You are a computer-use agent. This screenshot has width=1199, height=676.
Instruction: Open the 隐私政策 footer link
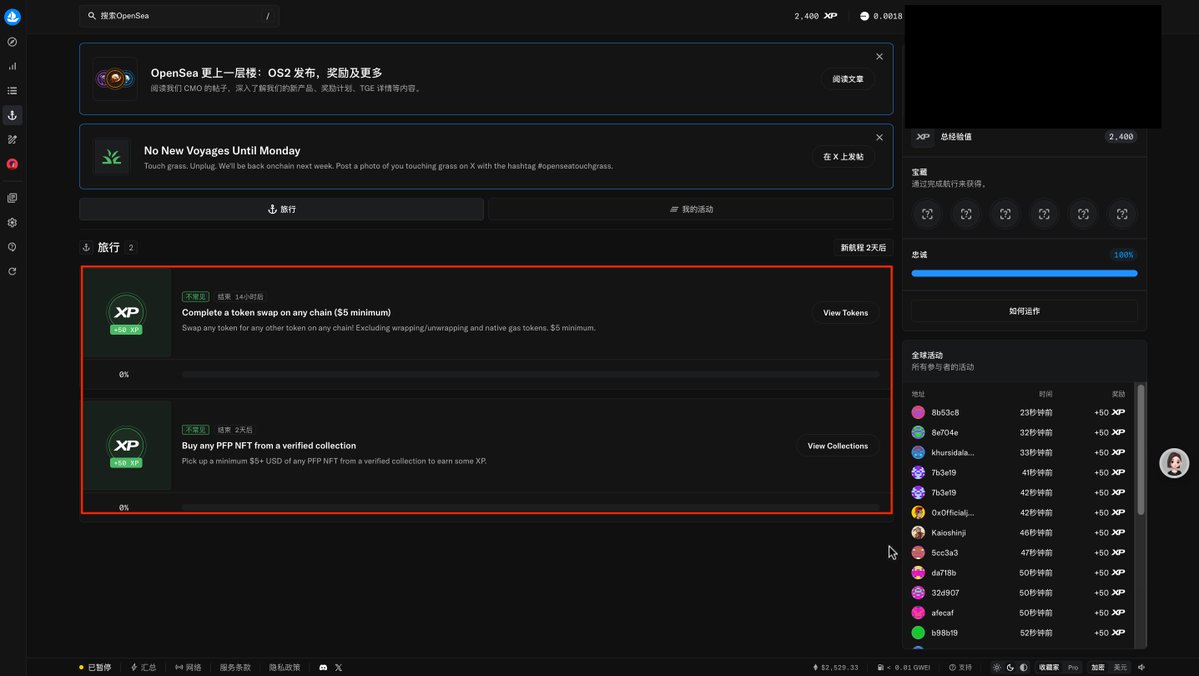284,668
